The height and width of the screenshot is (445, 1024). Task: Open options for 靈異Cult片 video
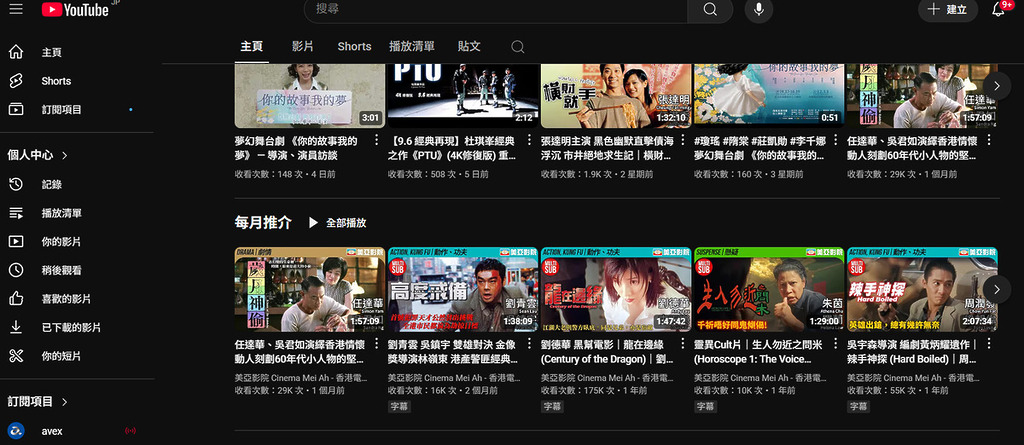click(x=836, y=344)
